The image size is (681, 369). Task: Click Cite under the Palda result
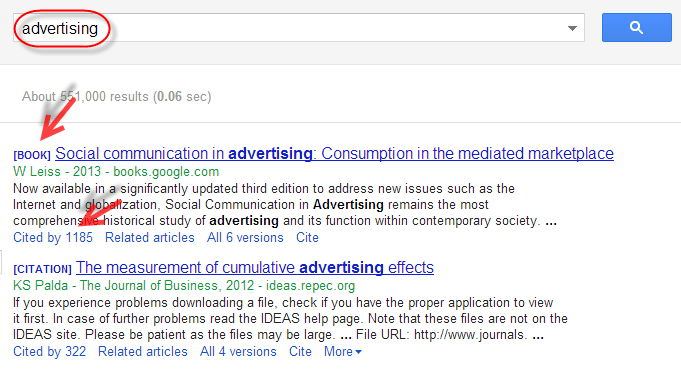point(301,351)
